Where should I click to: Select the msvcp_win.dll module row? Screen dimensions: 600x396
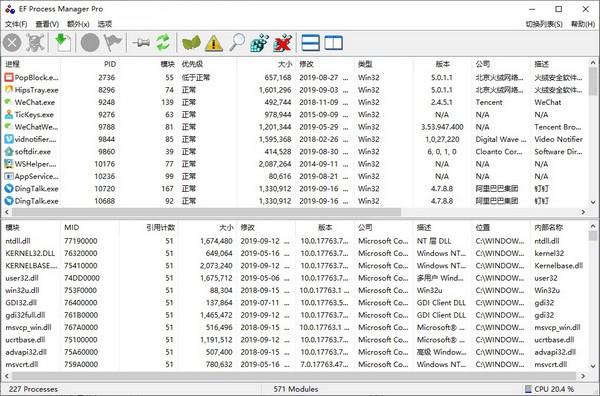(295, 328)
